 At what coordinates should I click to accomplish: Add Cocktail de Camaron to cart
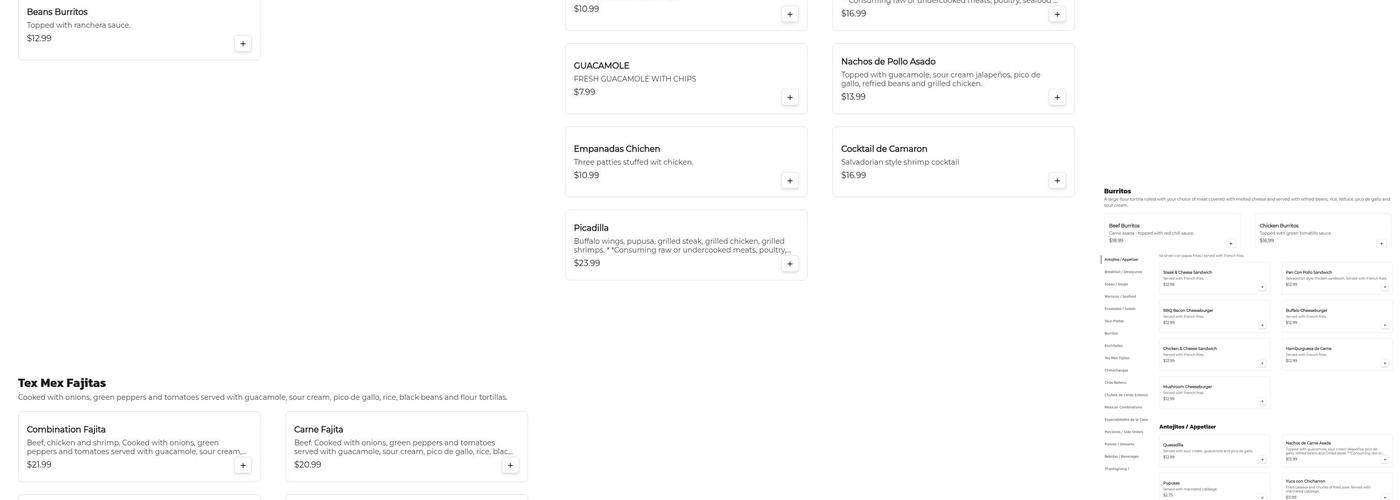tap(1057, 181)
